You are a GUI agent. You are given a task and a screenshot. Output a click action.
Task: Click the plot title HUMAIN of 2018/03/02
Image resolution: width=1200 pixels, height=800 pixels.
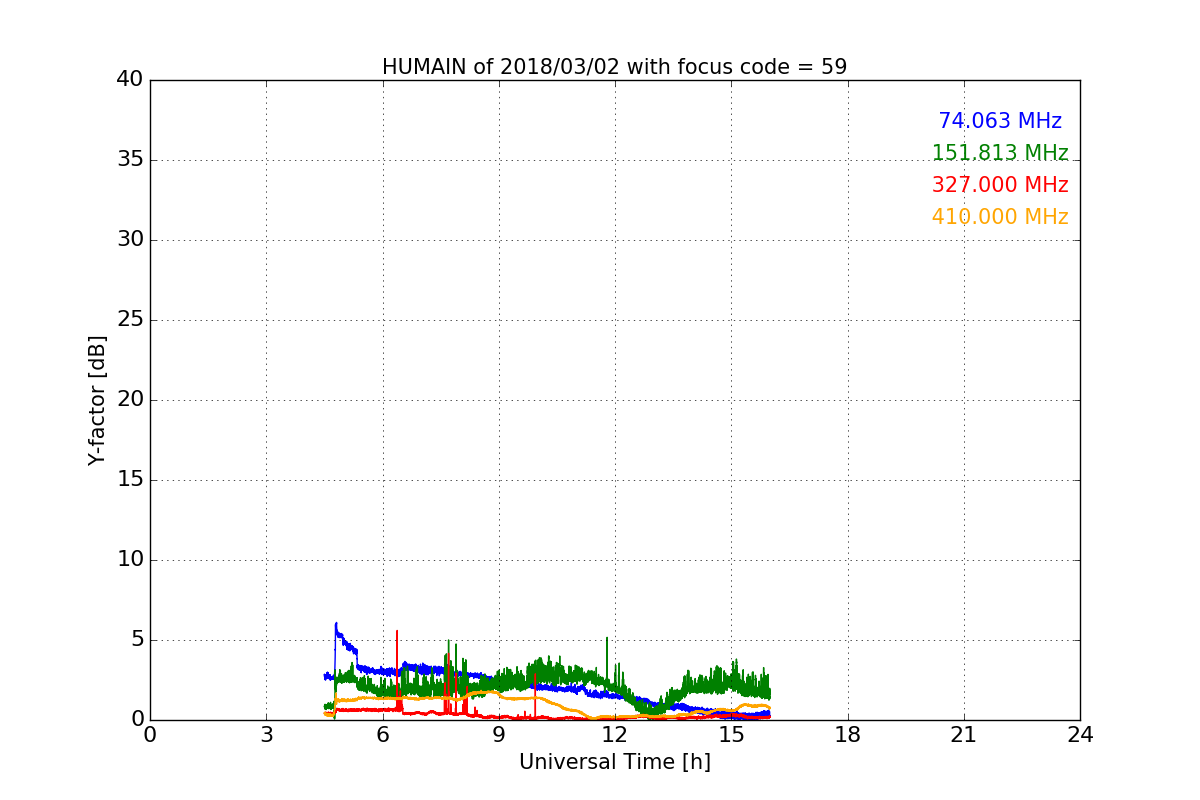pos(614,67)
